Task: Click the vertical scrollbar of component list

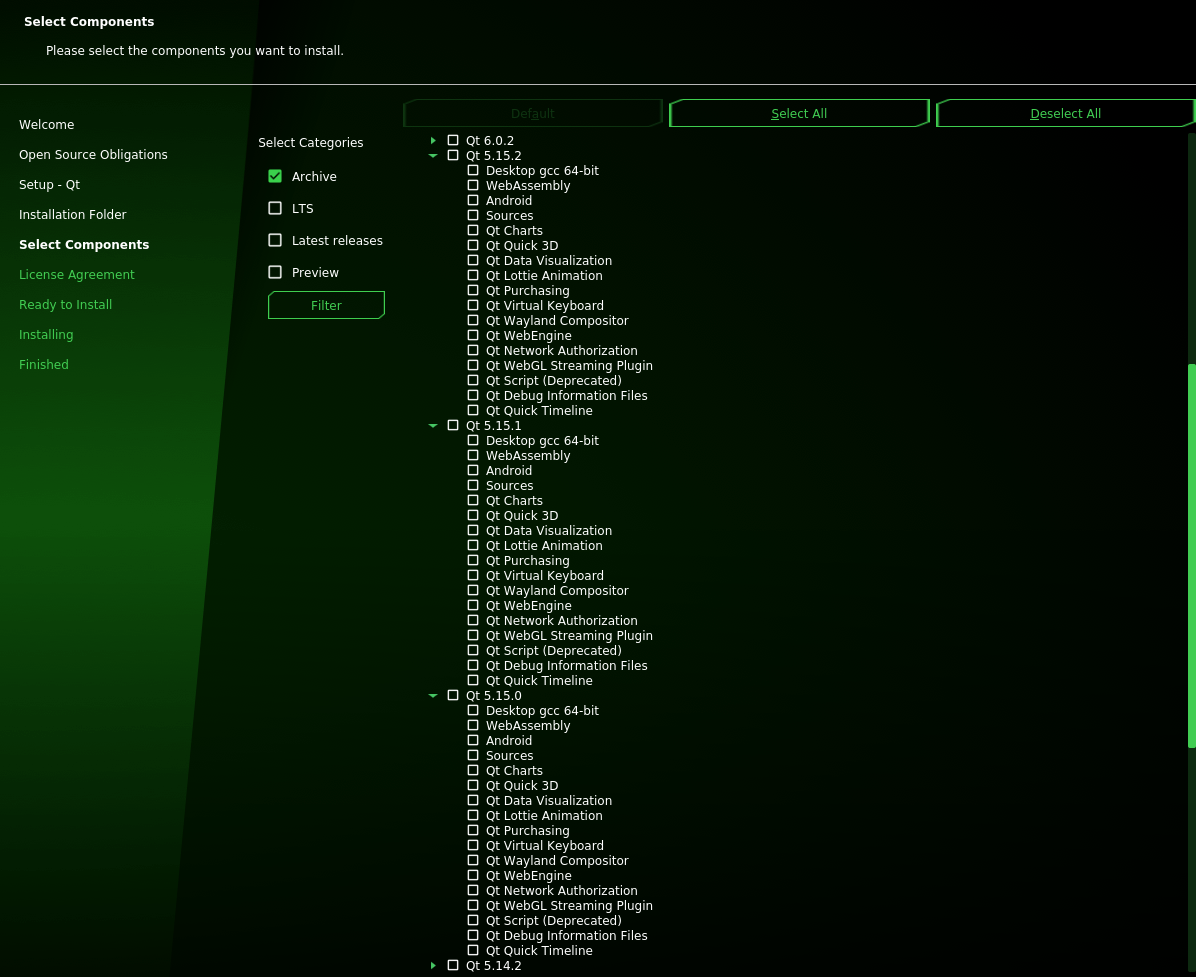Action: point(1191,555)
